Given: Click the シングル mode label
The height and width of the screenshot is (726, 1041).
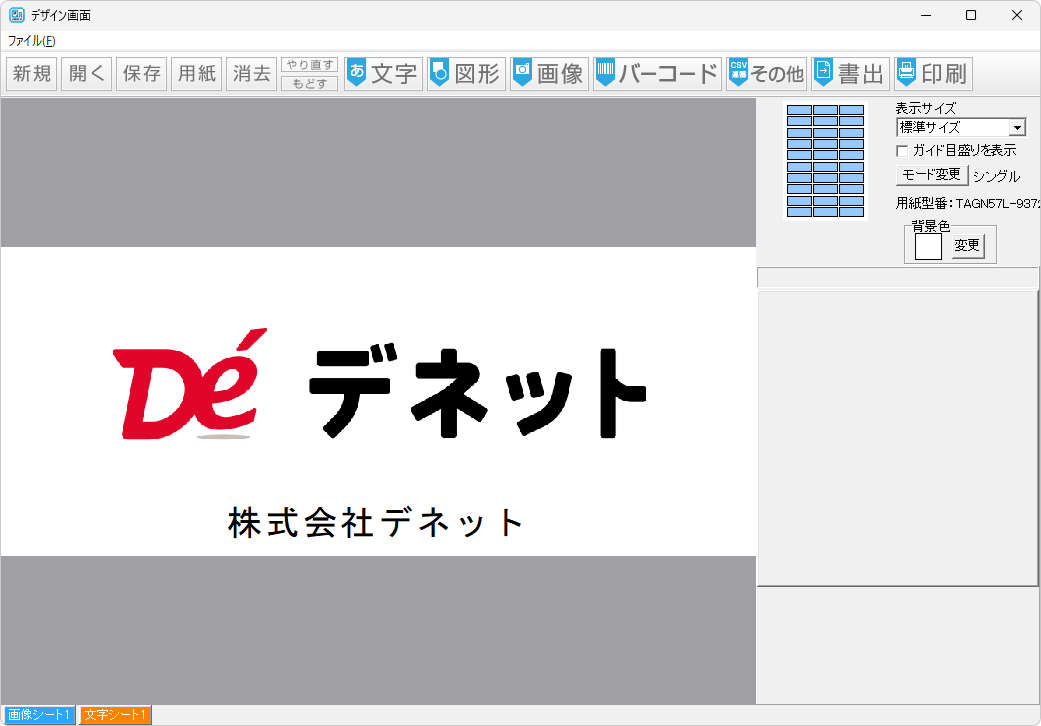Looking at the screenshot, I should tap(996, 176).
